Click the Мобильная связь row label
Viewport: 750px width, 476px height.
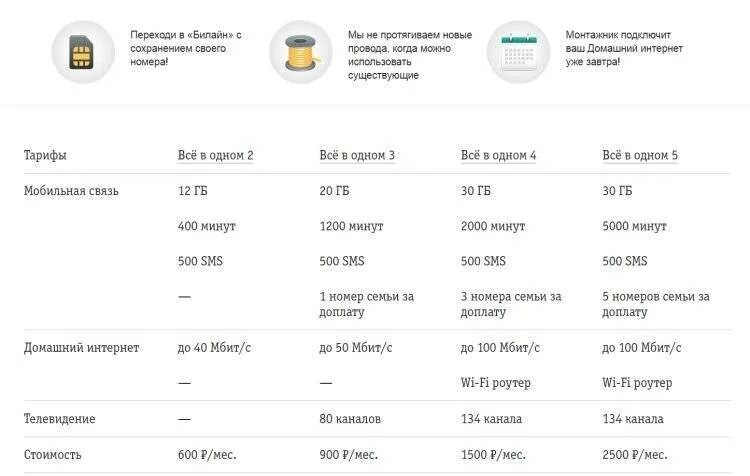click(71, 191)
